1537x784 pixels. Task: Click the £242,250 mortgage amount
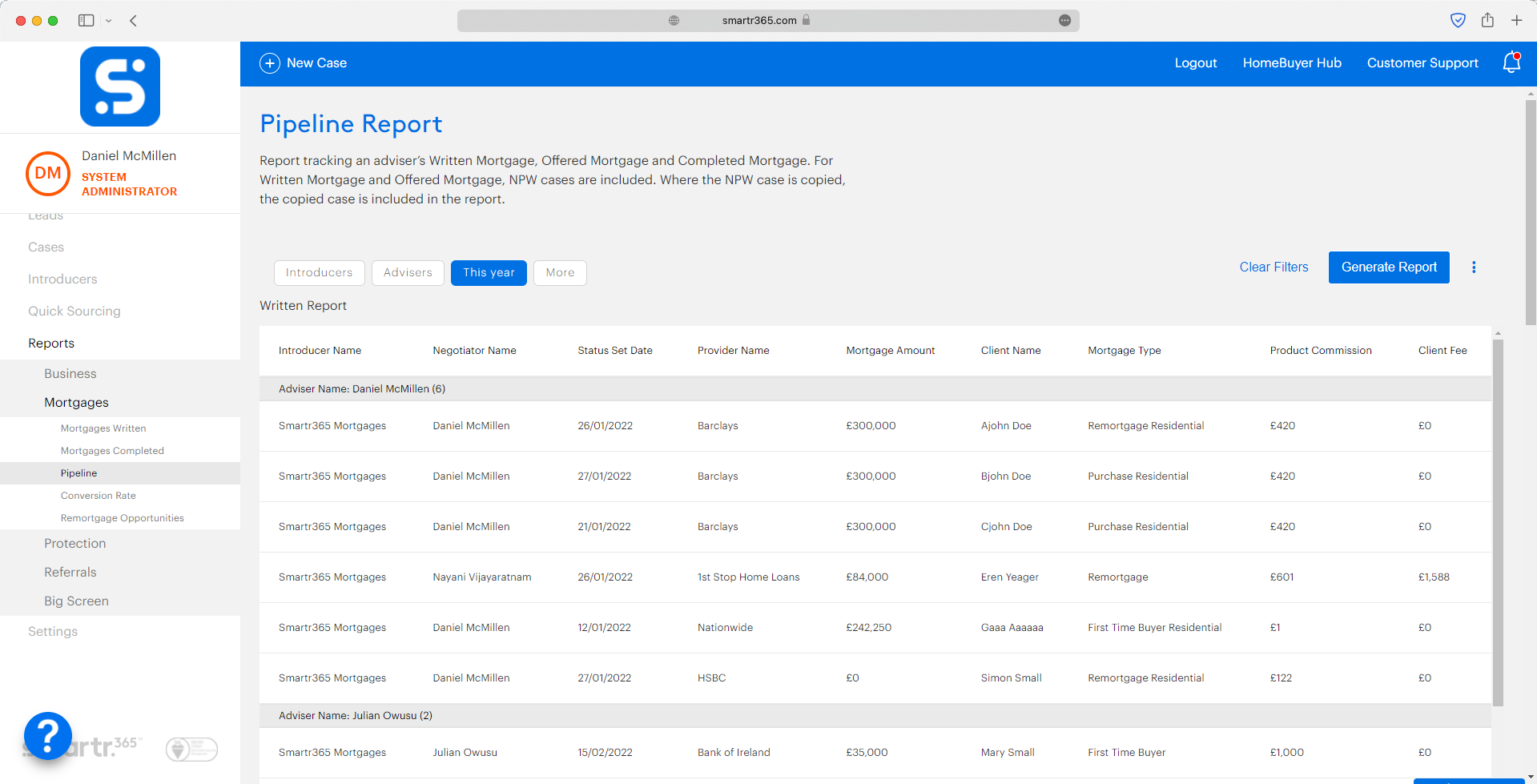tap(868, 628)
